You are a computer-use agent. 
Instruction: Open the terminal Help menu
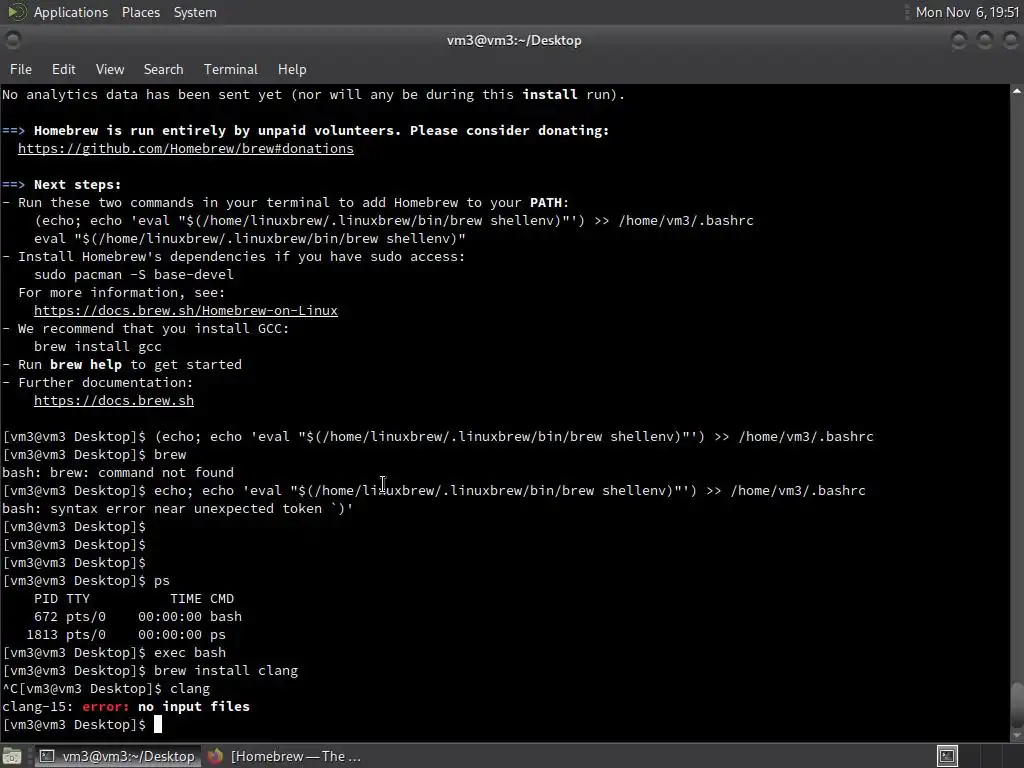tap(292, 69)
